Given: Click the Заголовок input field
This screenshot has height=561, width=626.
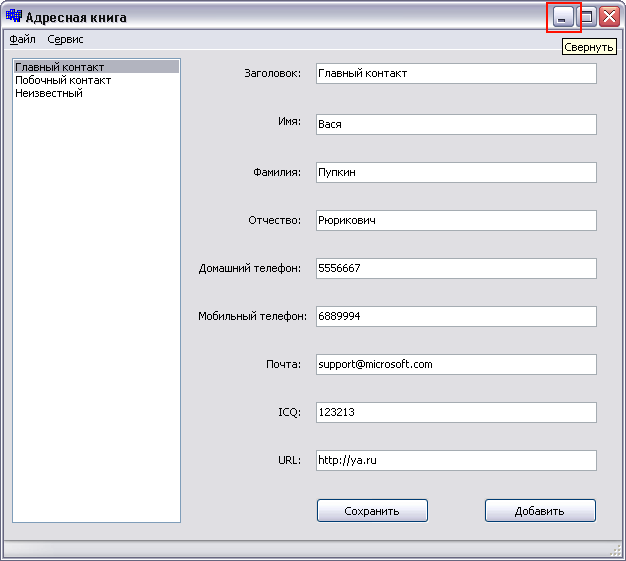Looking at the screenshot, I should click(455, 73).
